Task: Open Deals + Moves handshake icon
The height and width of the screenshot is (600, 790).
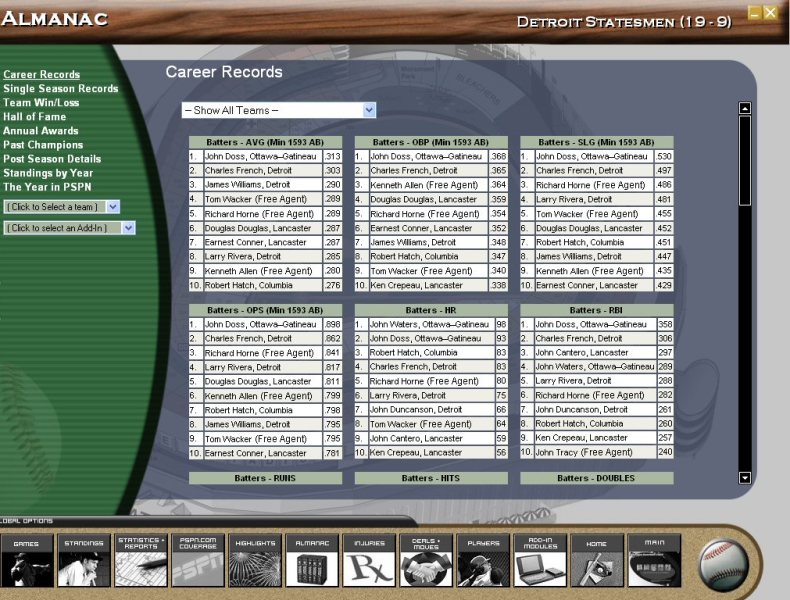Action: pyautogui.click(x=426, y=560)
